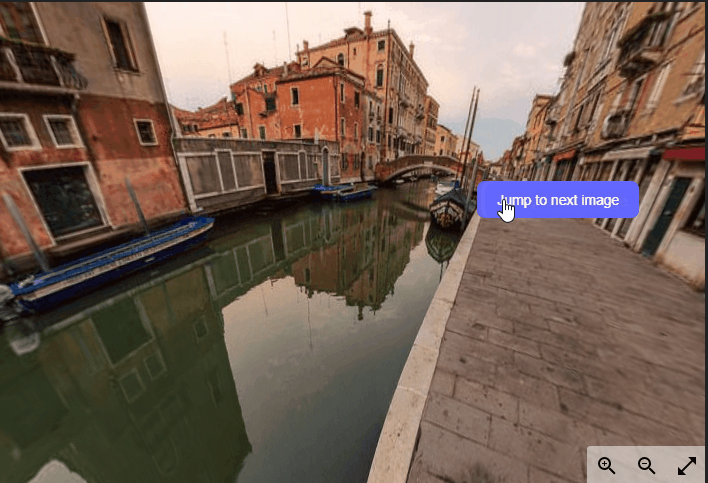Image resolution: width=708 pixels, height=483 pixels.
Task: Toggle fullscreen with the diagonal arrows icon
Action: pyautogui.click(x=687, y=465)
